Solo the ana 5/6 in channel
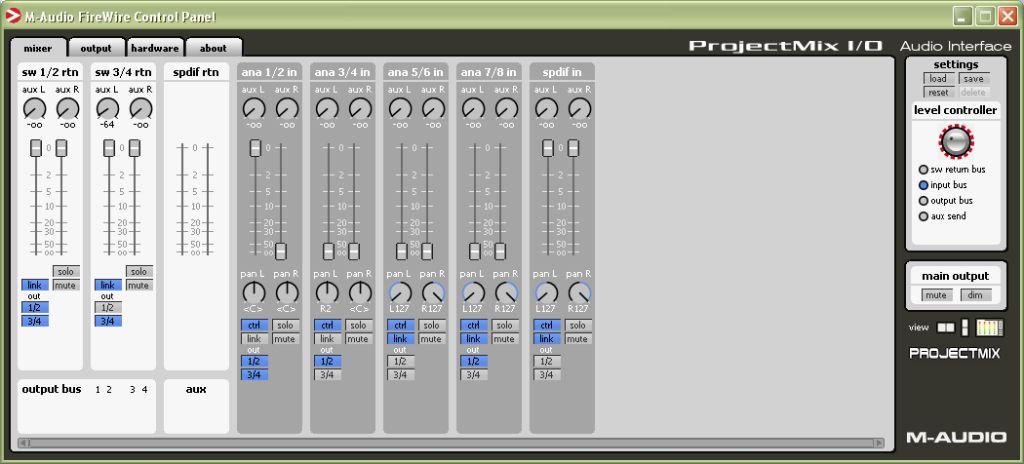The image size is (1024, 464). coord(432,325)
